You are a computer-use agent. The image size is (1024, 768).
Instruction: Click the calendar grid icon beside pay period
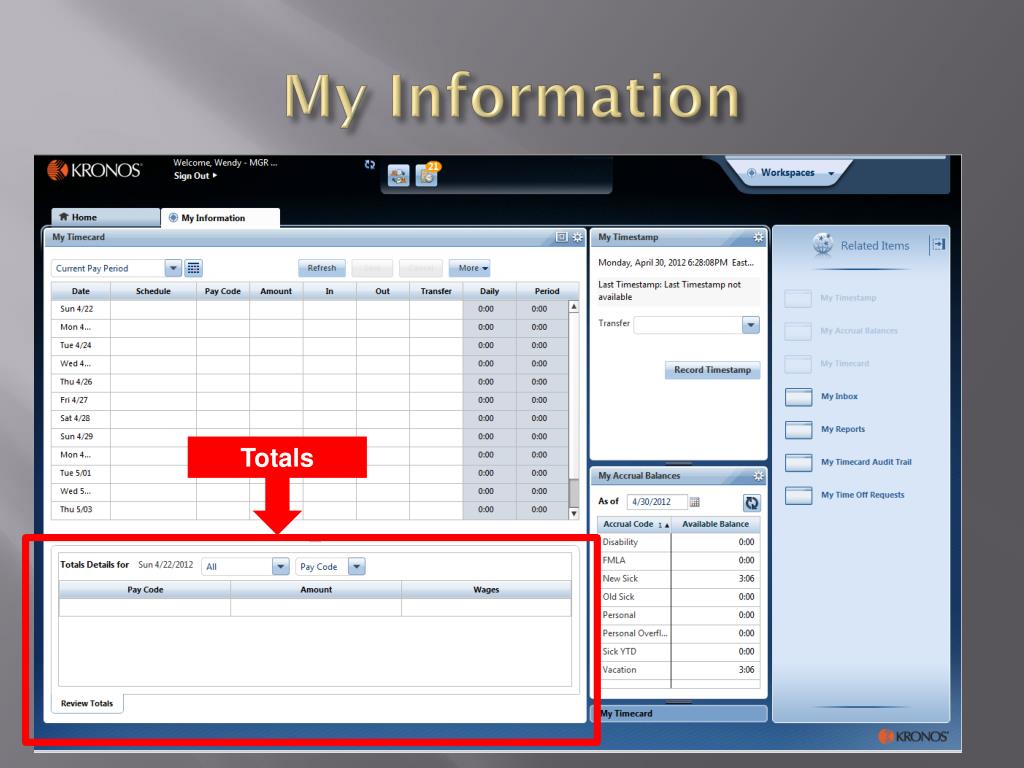coord(193,268)
